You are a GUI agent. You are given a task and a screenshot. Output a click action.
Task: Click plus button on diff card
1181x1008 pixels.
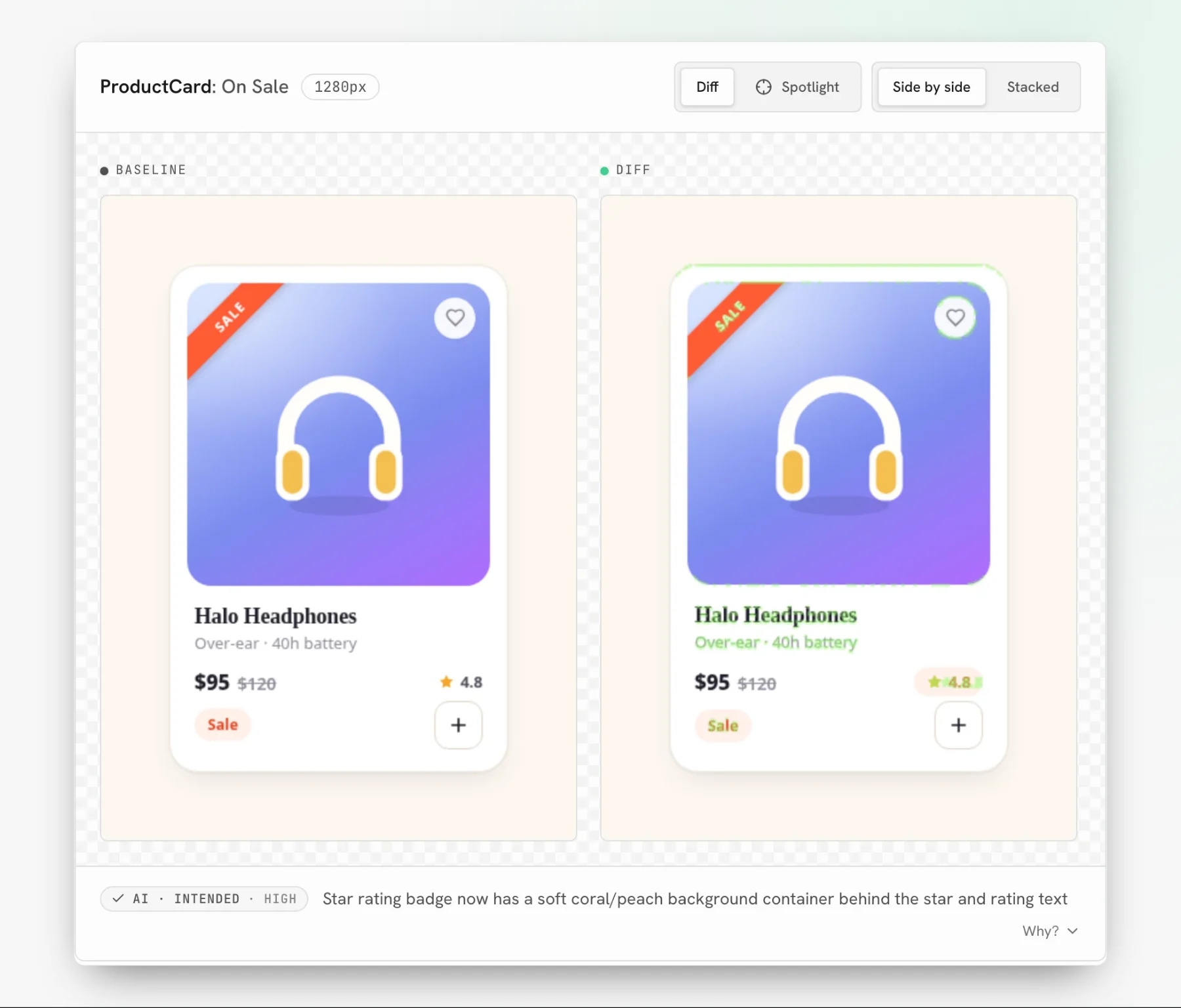959,725
